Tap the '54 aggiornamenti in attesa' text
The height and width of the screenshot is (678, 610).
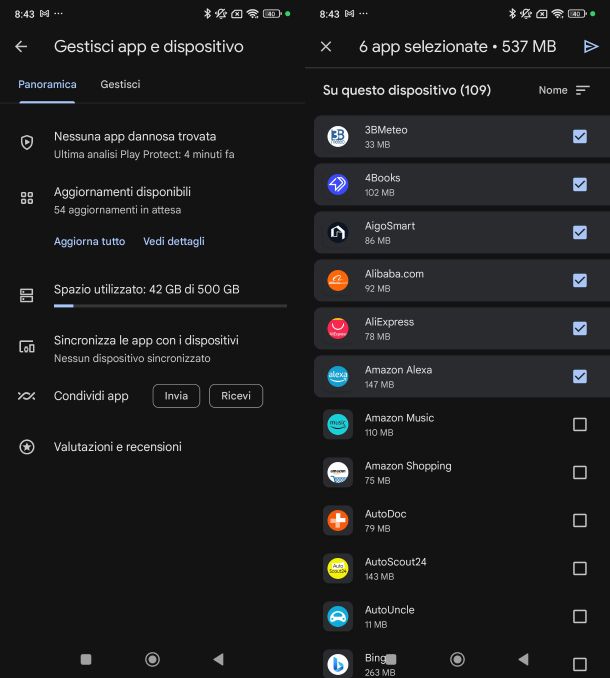(x=117, y=210)
